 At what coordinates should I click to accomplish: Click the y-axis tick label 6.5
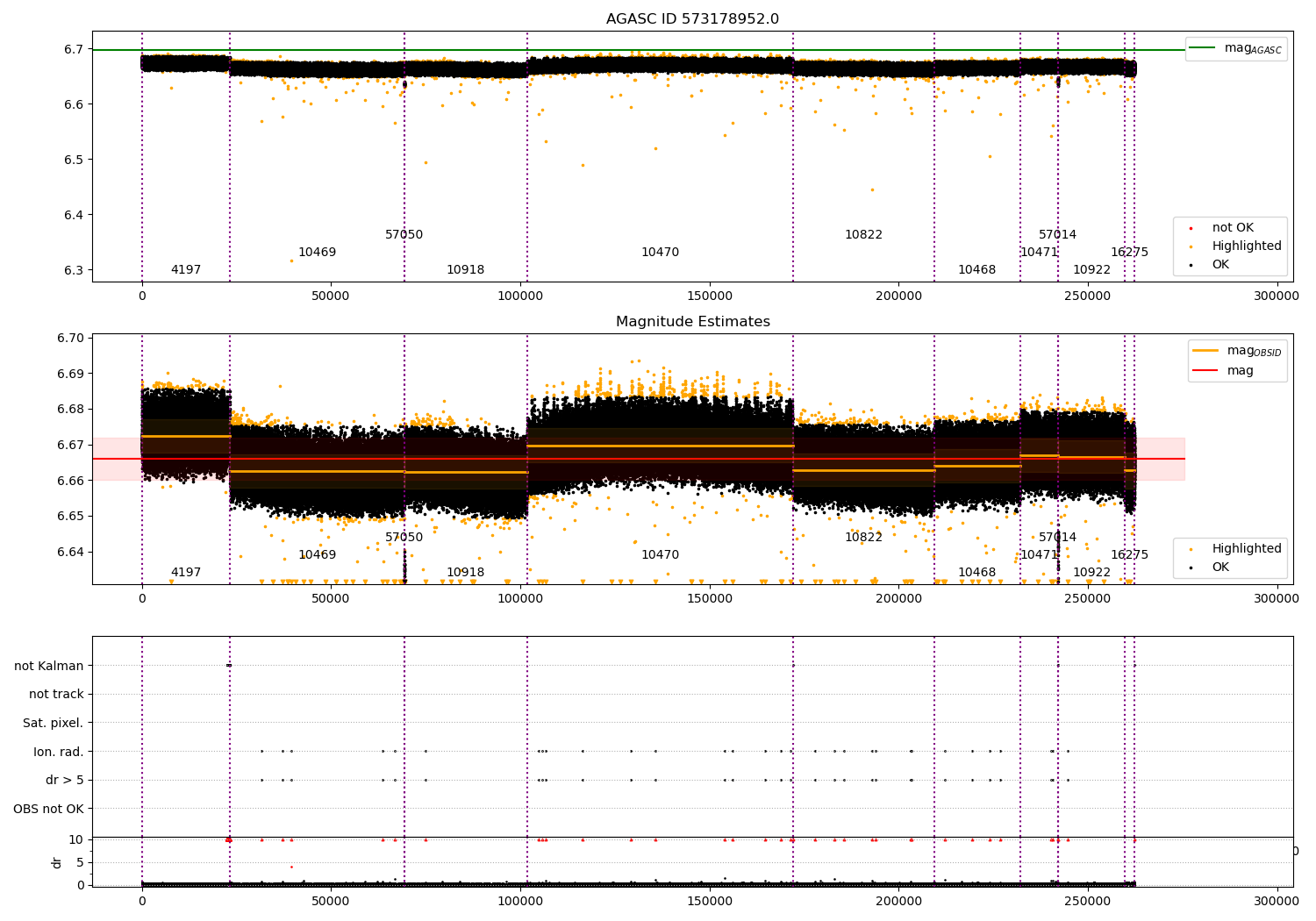(x=73, y=160)
